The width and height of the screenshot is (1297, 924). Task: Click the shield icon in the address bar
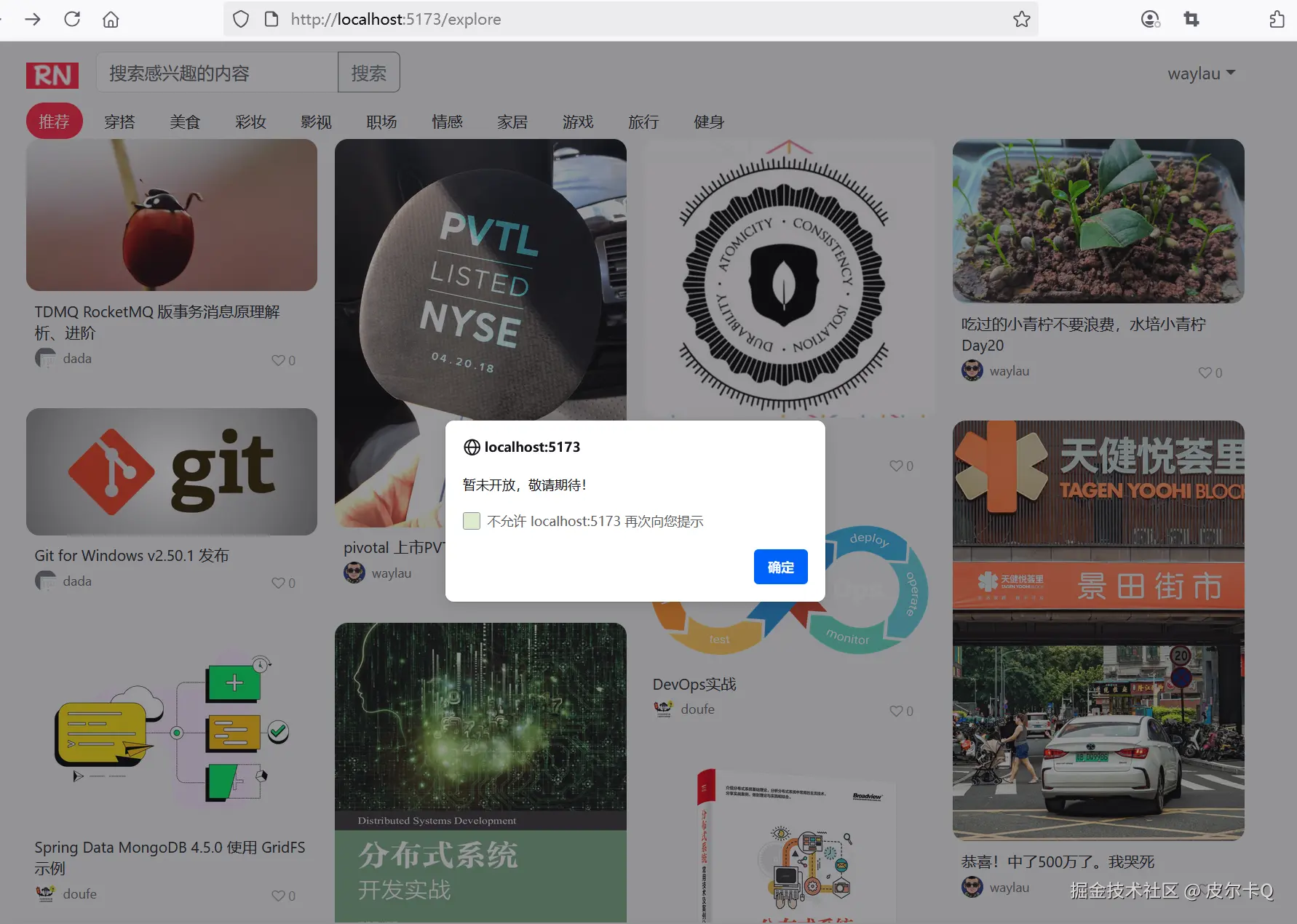click(240, 19)
